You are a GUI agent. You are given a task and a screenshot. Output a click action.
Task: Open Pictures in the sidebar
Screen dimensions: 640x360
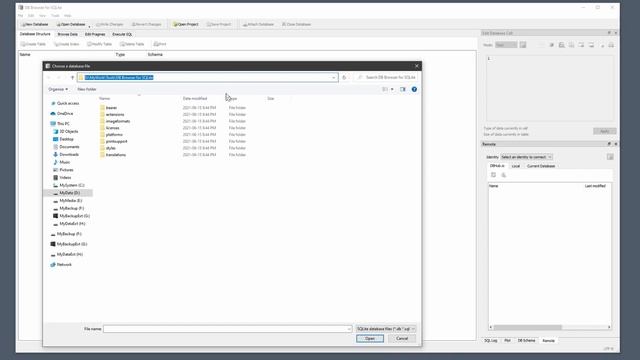pyautogui.click(x=66, y=170)
